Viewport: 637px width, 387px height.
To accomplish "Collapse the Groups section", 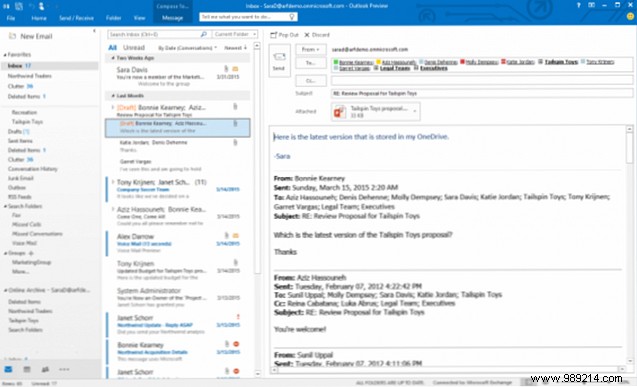I will click(x=5, y=253).
